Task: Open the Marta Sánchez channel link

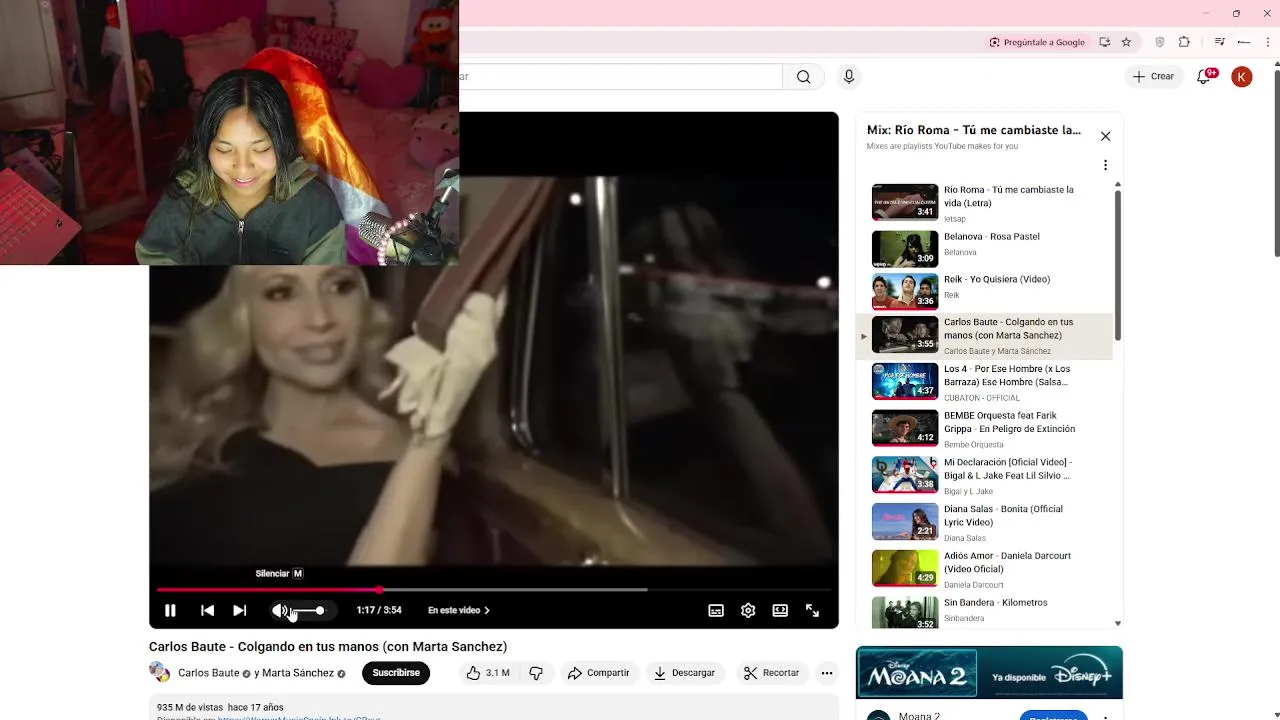Action: (x=298, y=673)
